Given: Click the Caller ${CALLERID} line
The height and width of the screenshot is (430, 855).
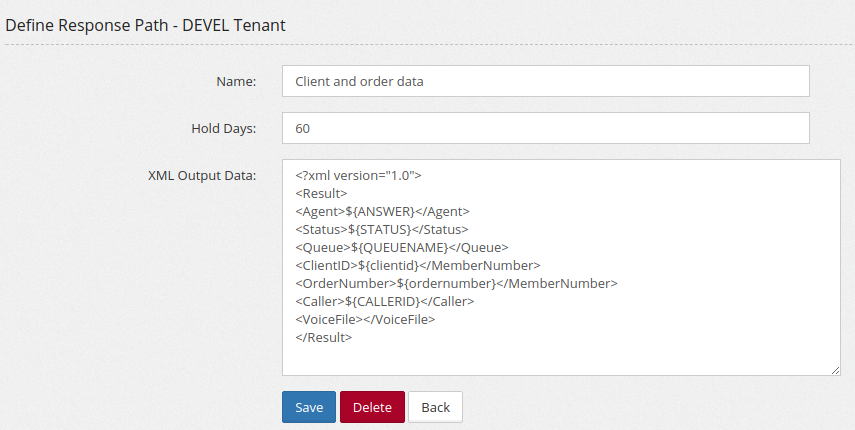Looking at the screenshot, I should 385,301.
